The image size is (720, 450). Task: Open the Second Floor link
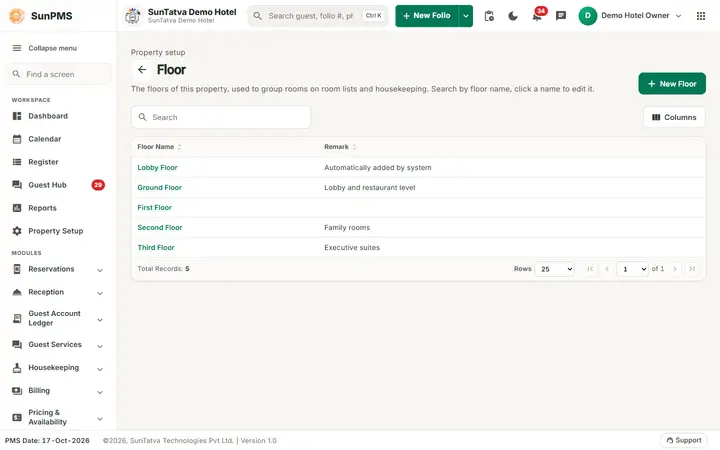point(160,227)
